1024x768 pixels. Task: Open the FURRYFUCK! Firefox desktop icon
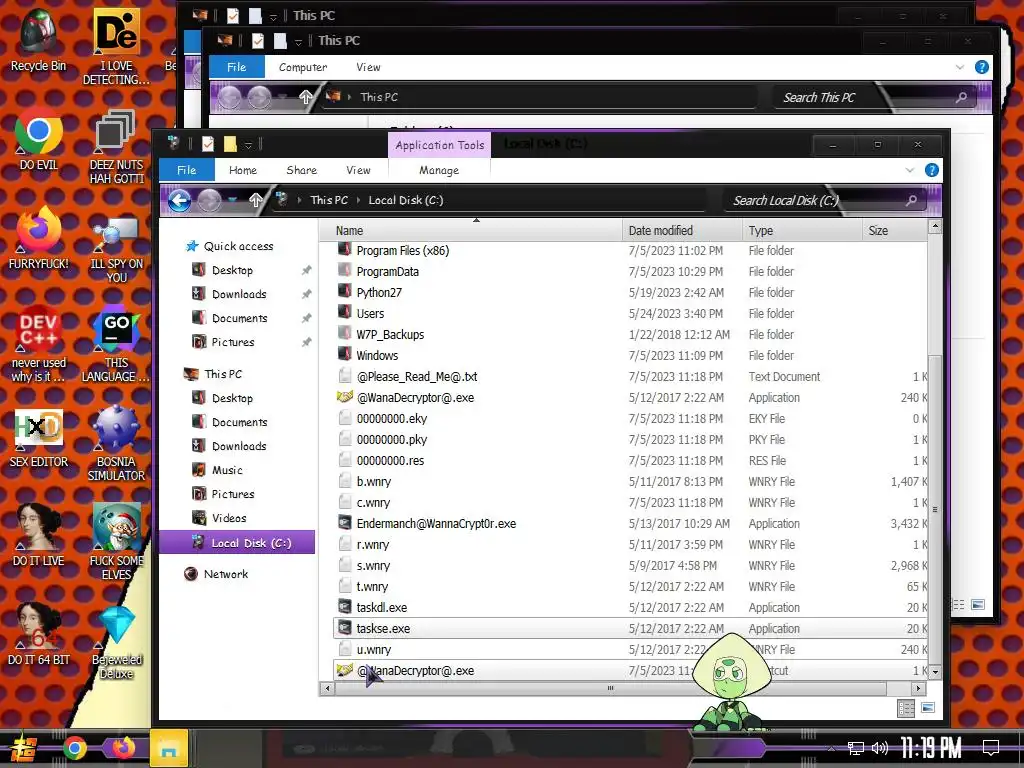(x=39, y=238)
